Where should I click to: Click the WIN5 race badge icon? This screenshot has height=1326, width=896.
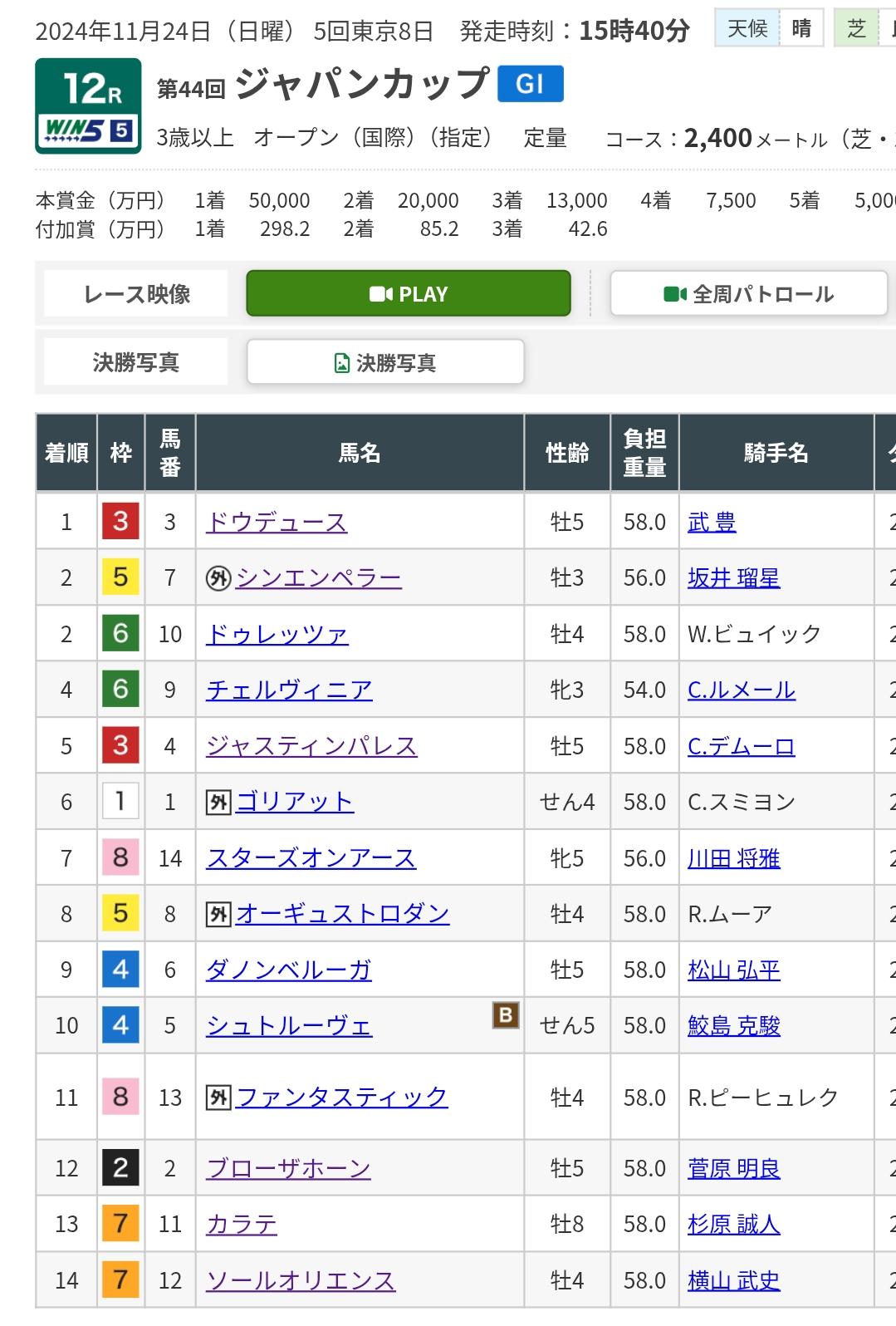click(87, 130)
